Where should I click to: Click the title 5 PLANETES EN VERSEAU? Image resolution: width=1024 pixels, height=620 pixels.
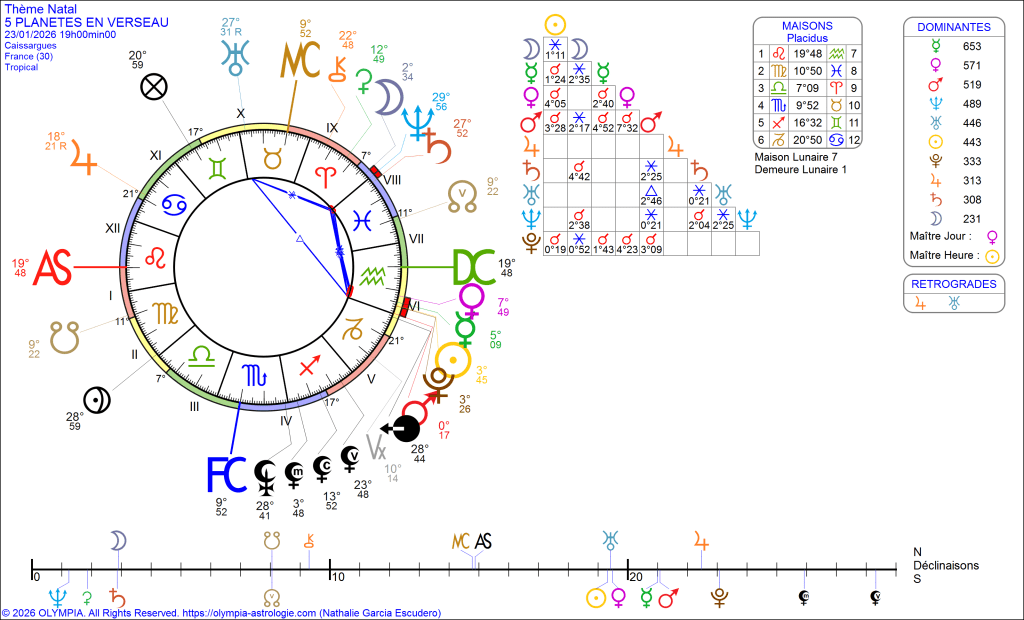coord(87,22)
